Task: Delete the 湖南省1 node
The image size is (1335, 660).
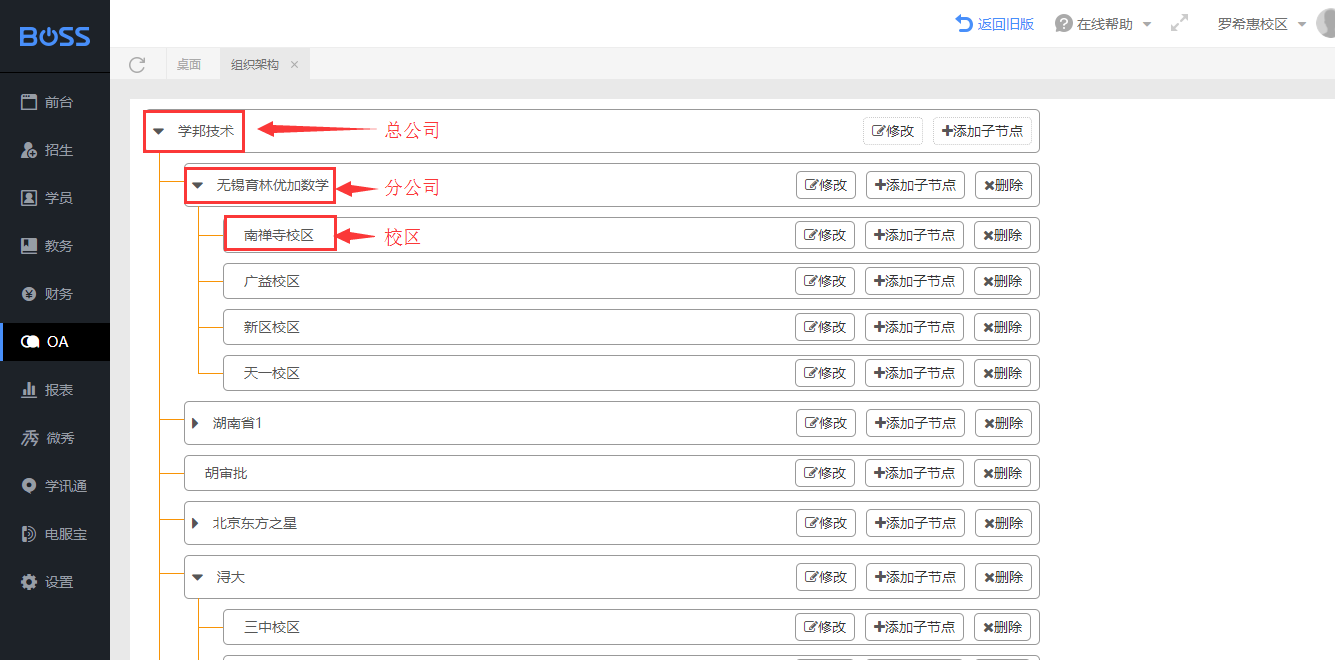Action: click(1003, 423)
